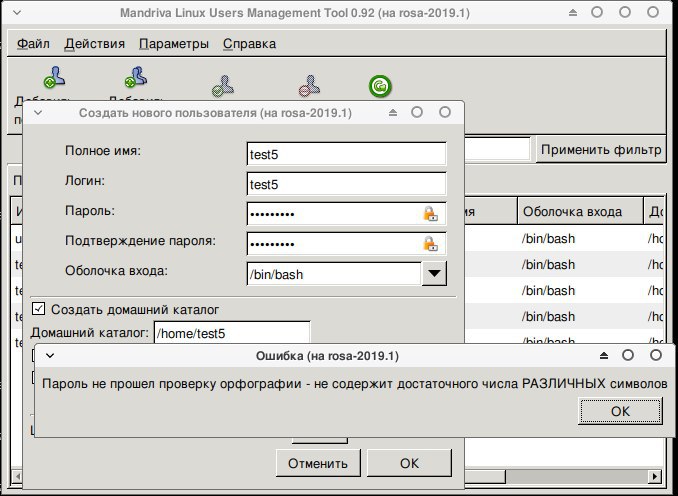Click the edit user toolbar icon
Screen dimensions: 678x496
[223, 86]
